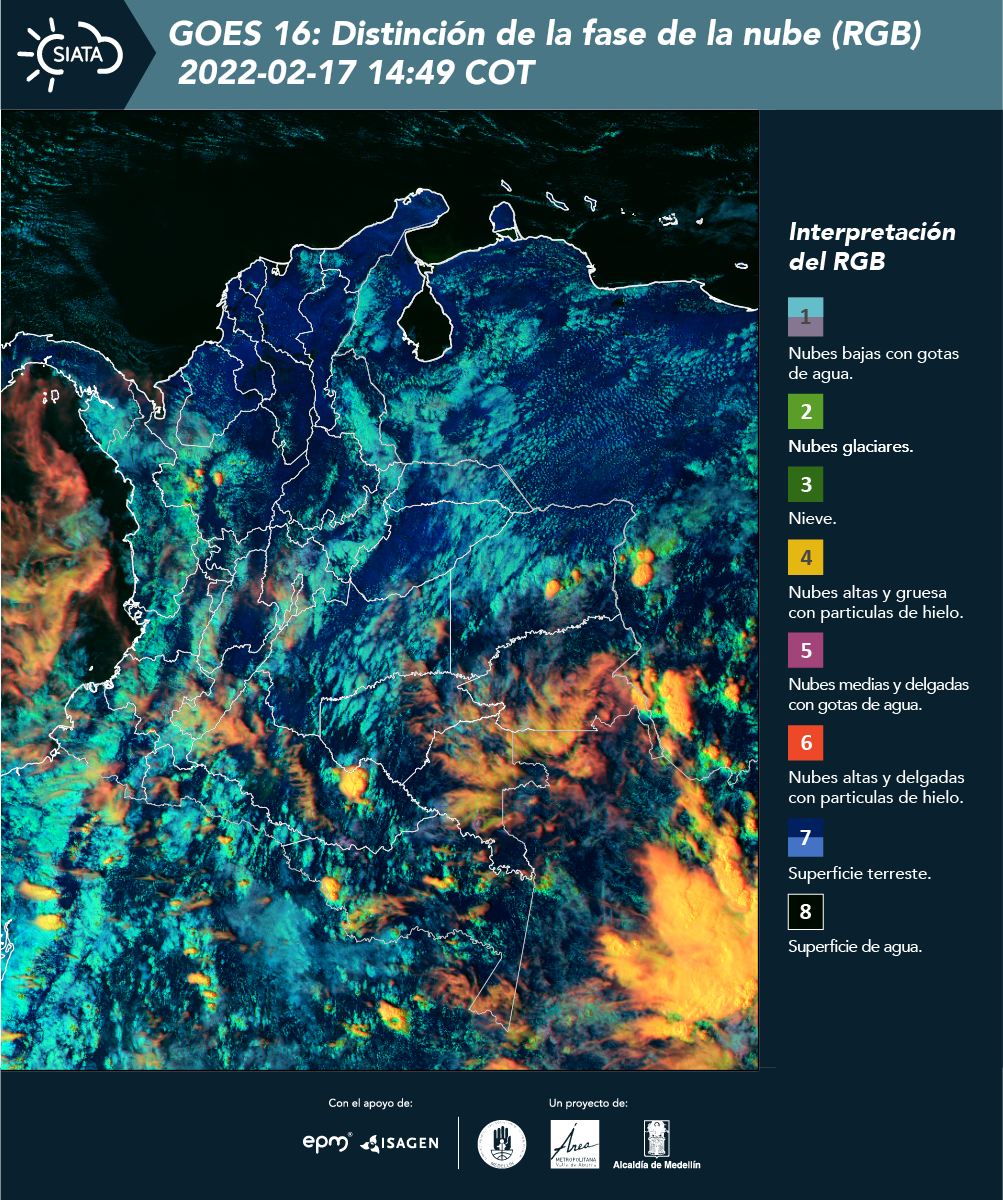
Task: Click the ISAGEN logo
Action: (399, 1142)
